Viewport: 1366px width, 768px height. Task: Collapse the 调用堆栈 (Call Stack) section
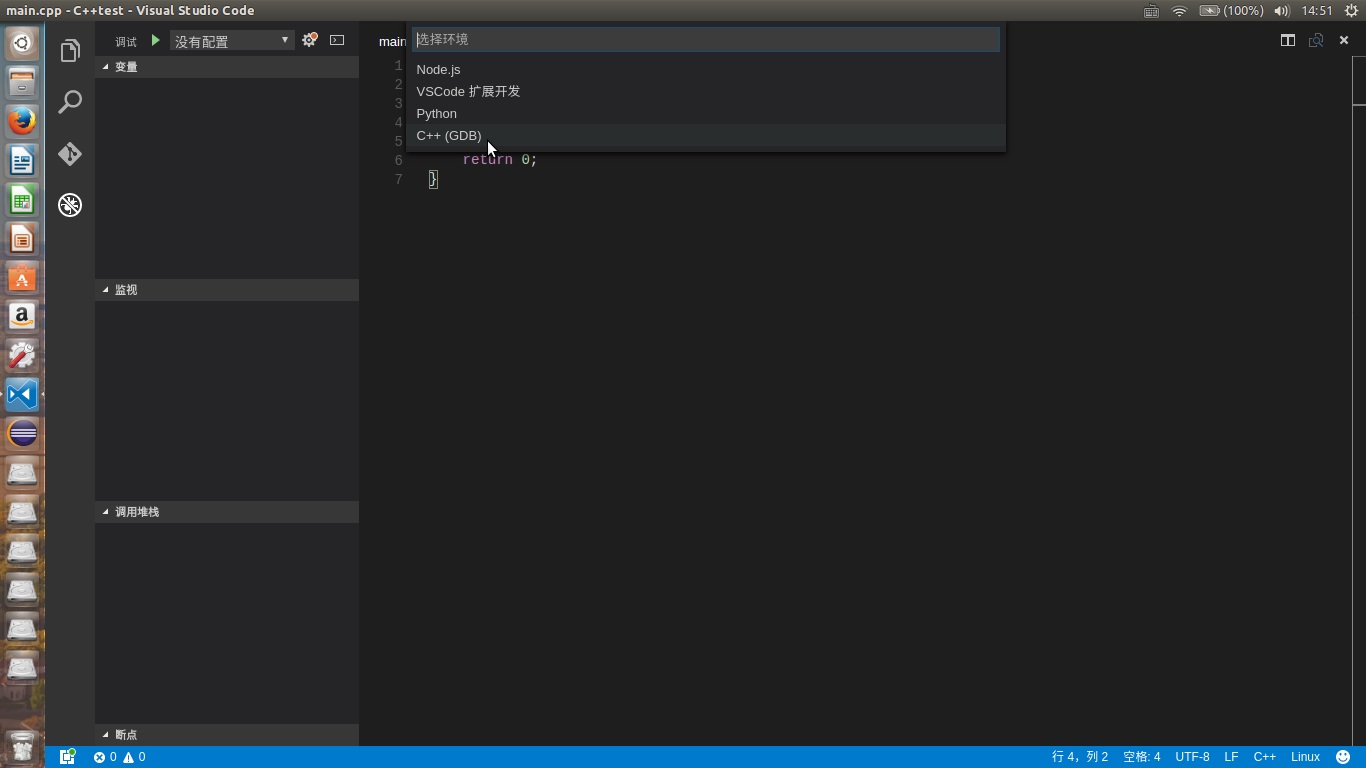pos(227,512)
